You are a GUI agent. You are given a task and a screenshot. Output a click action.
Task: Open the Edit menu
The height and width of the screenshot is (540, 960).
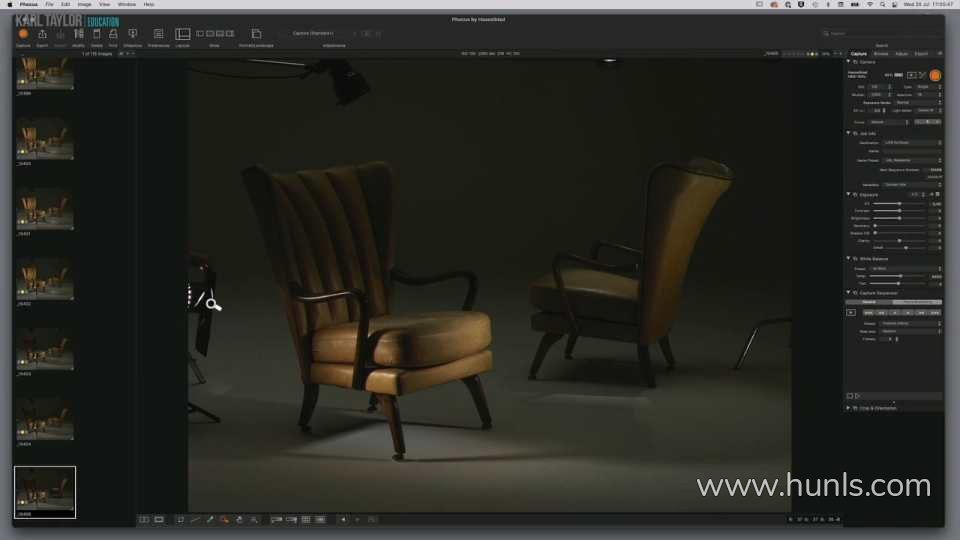click(66, 4)
